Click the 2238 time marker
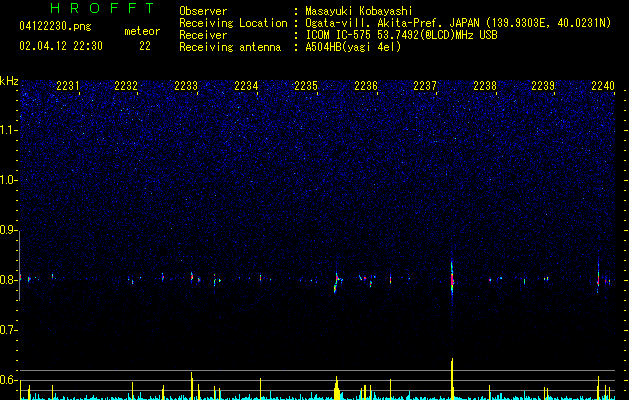Viewport: 629px width, 400px height. click(485, 85)
